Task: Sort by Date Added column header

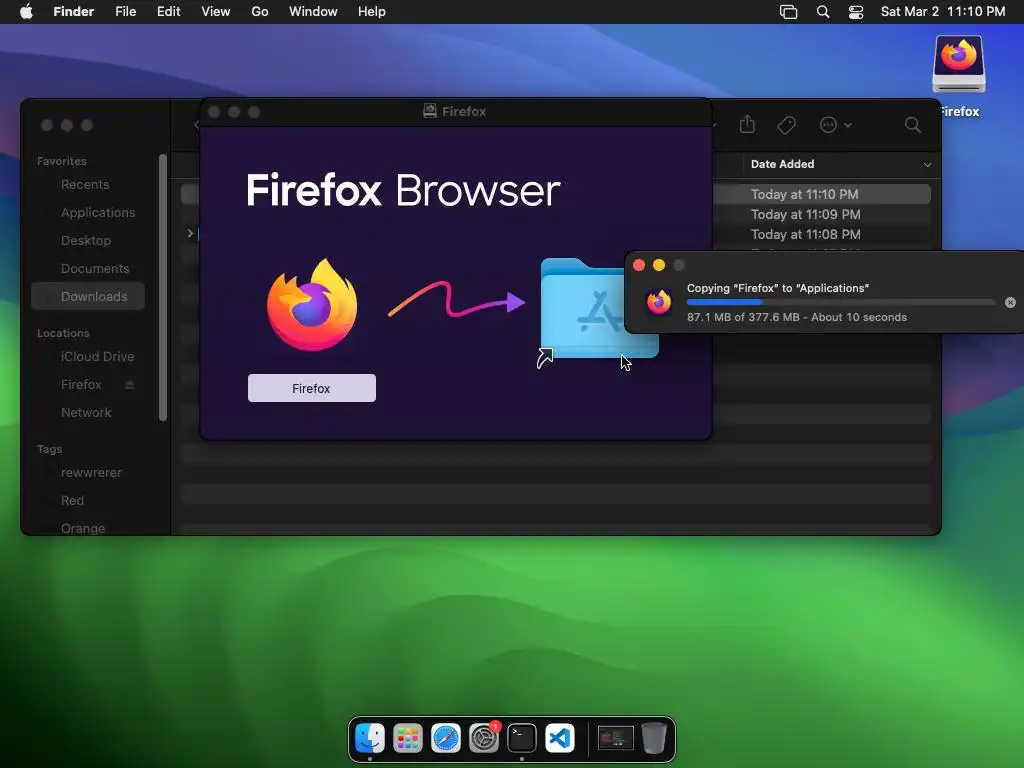Action: (x=782, y=164)
